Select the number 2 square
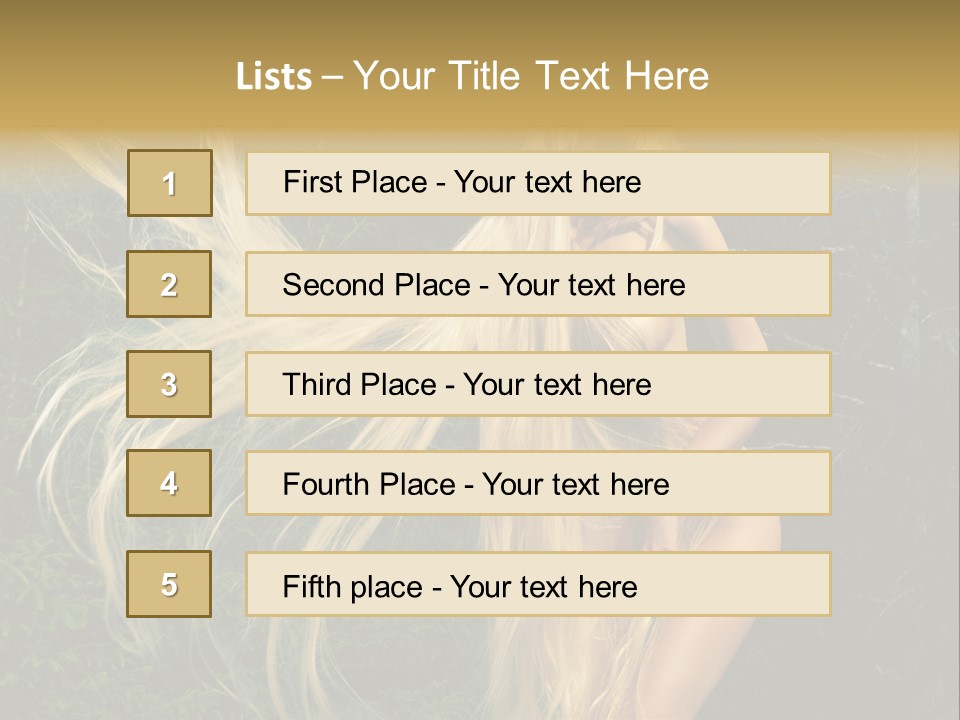 (169, 284)
